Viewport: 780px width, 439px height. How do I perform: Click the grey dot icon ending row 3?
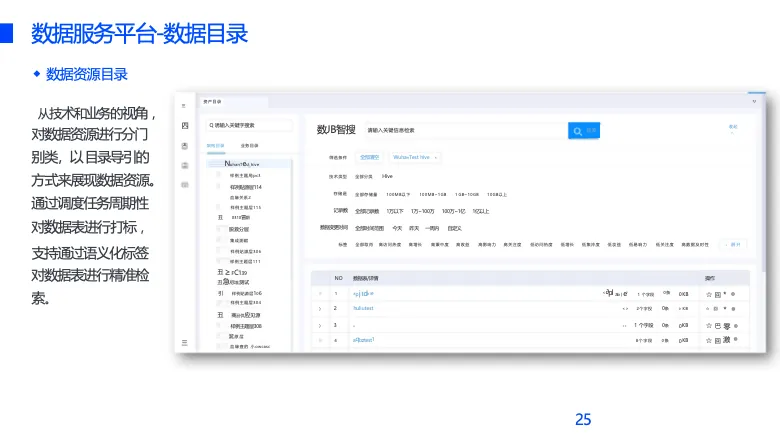coord(736,326)
